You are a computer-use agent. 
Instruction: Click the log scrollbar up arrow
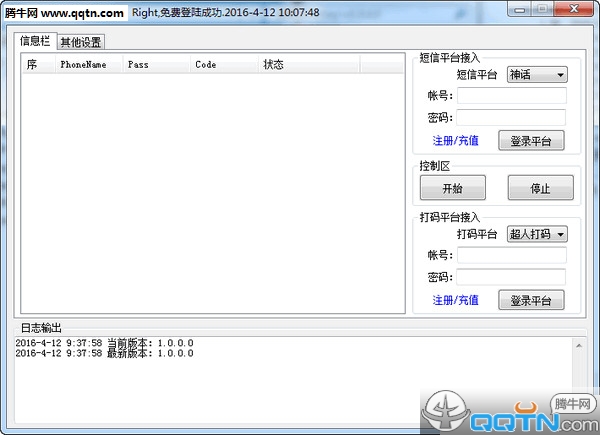pyautogui.click(x=579, y=346)
